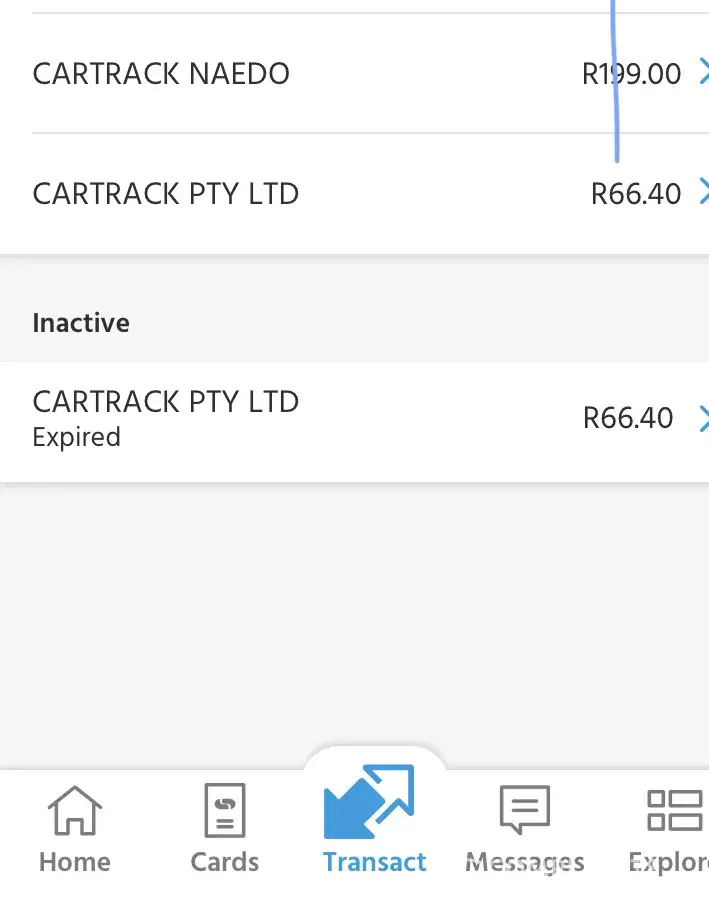Open the CARTRACK NAEDO debit order
Screen dimensions: 709x922
click(x=161, y=74)
